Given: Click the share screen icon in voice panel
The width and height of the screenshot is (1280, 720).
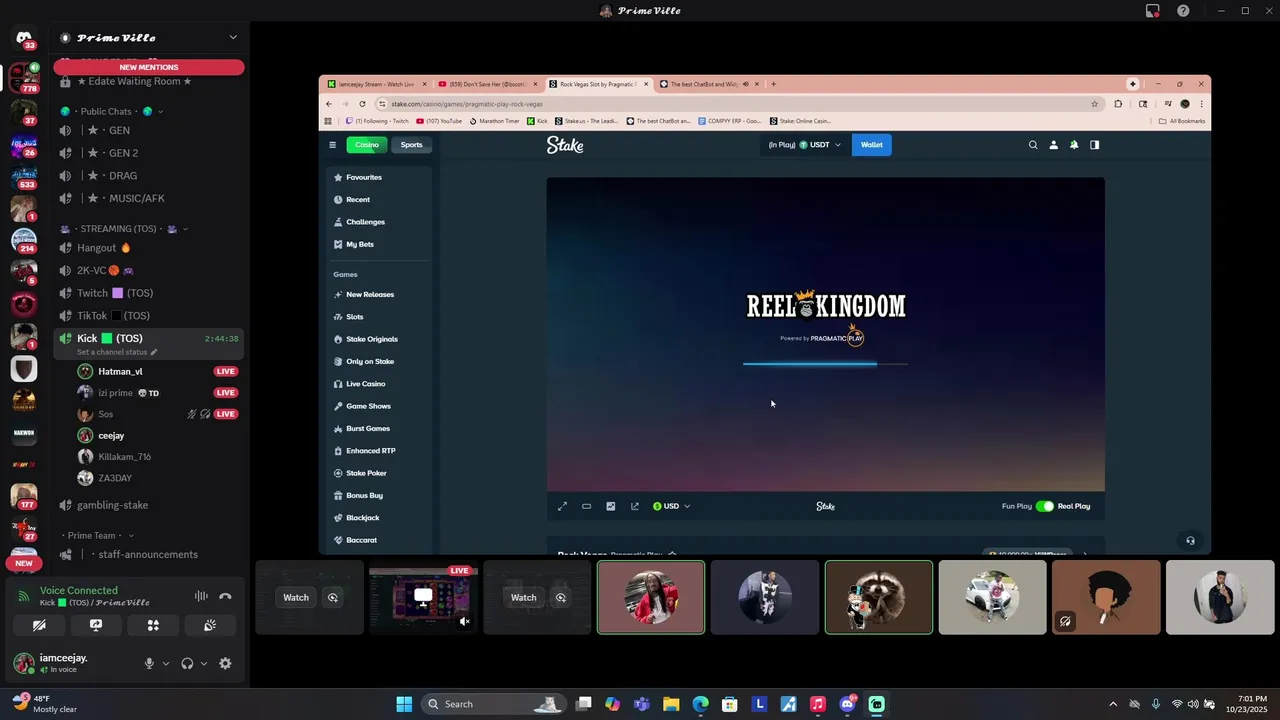Looking at the screenshot, I should tap(96, 625).
